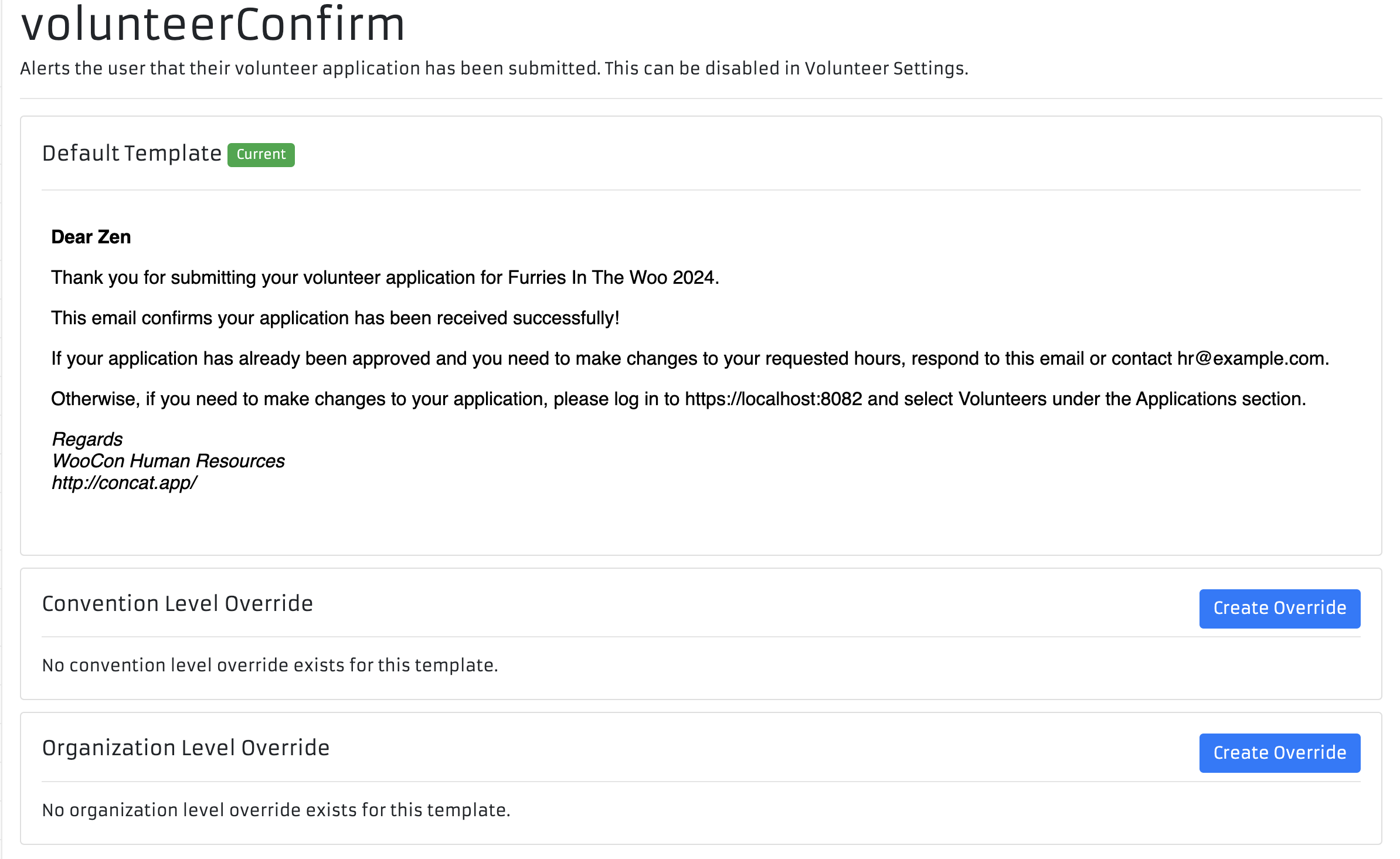Click the 'No convention level override exists' message
This screenshot has height=859, width=1400.
pos(270,666)
